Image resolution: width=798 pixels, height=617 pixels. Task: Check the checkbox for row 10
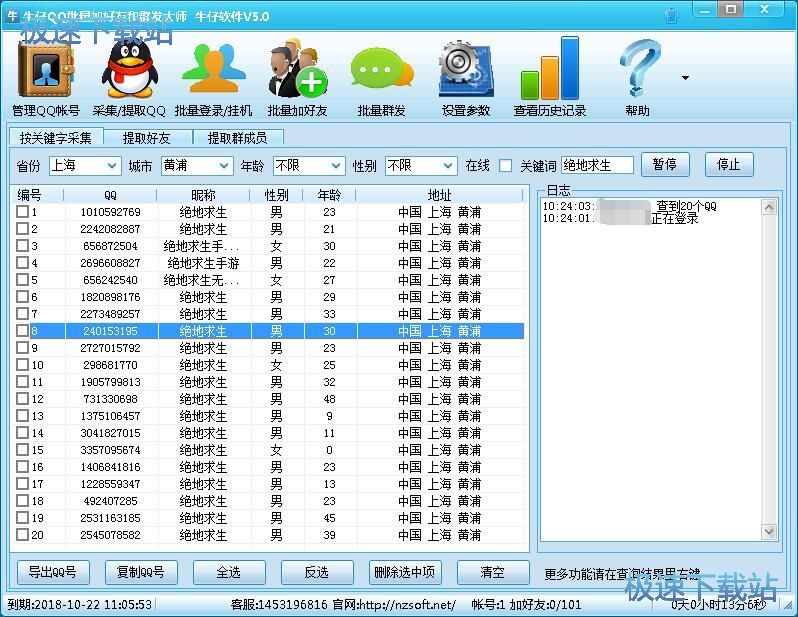22,364
